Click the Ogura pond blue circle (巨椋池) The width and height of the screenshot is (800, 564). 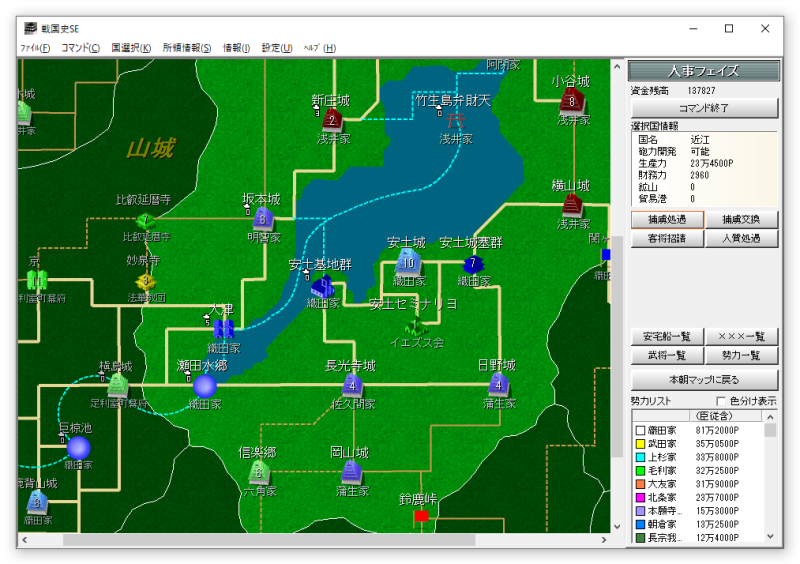click(x=79, y=448)
